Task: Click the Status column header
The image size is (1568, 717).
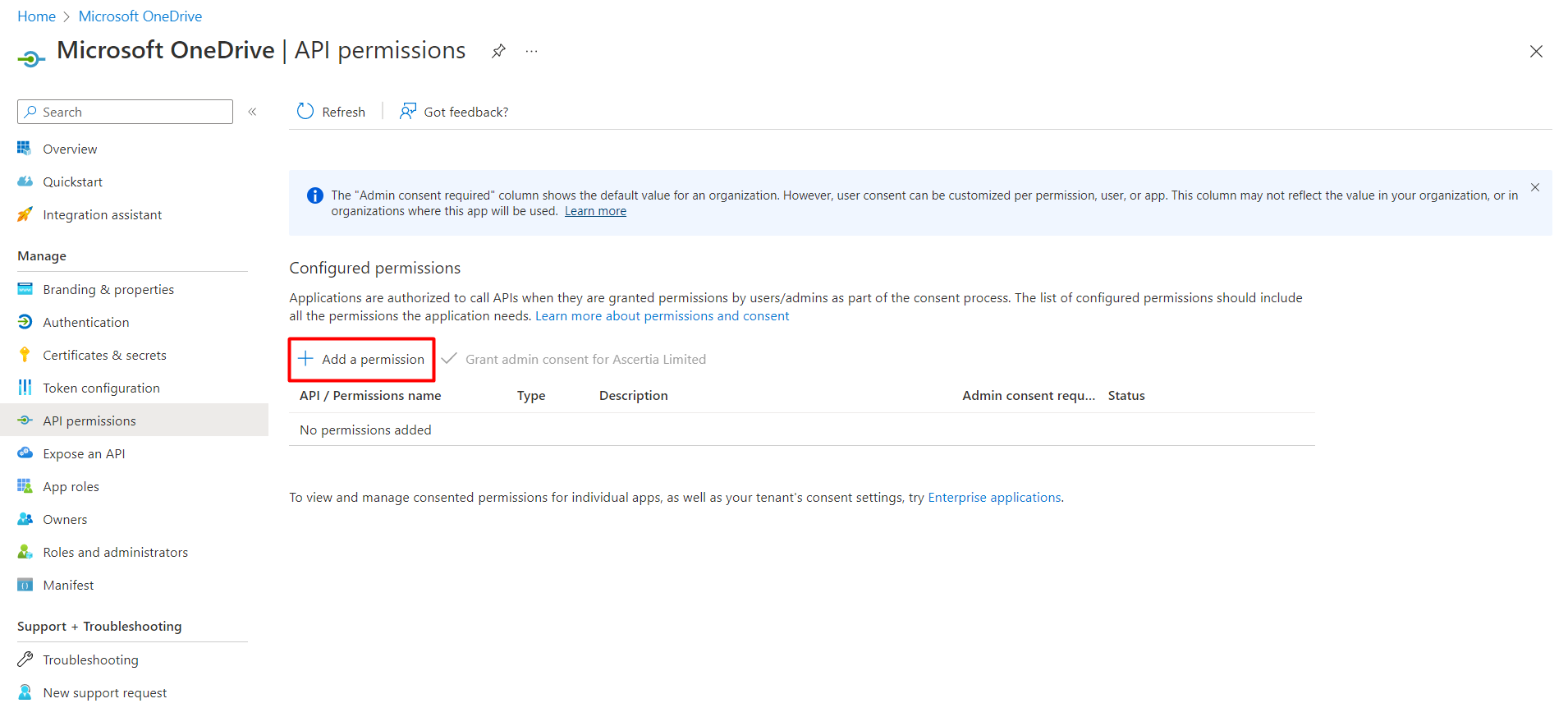Action: [x=1126, y=395]
